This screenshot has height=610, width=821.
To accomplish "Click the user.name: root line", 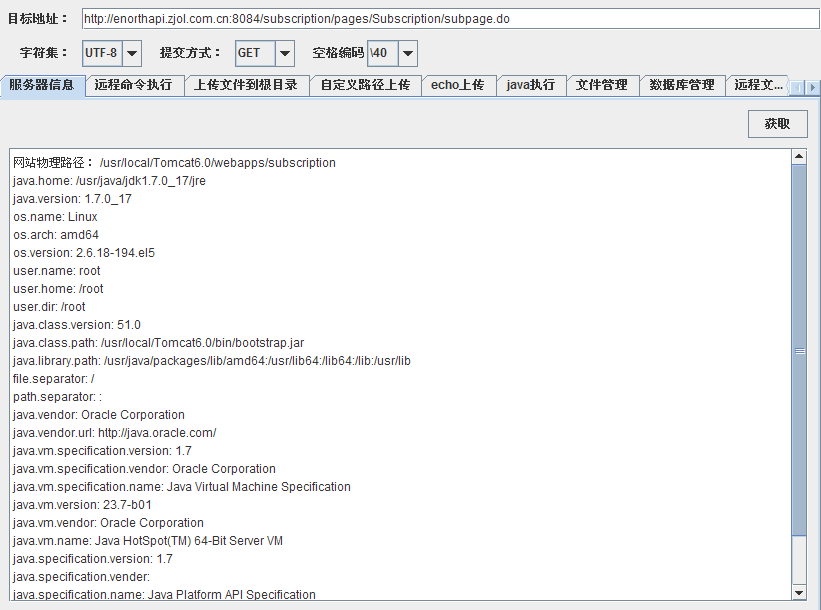I will pyautogui.click(x=57, y=271).
